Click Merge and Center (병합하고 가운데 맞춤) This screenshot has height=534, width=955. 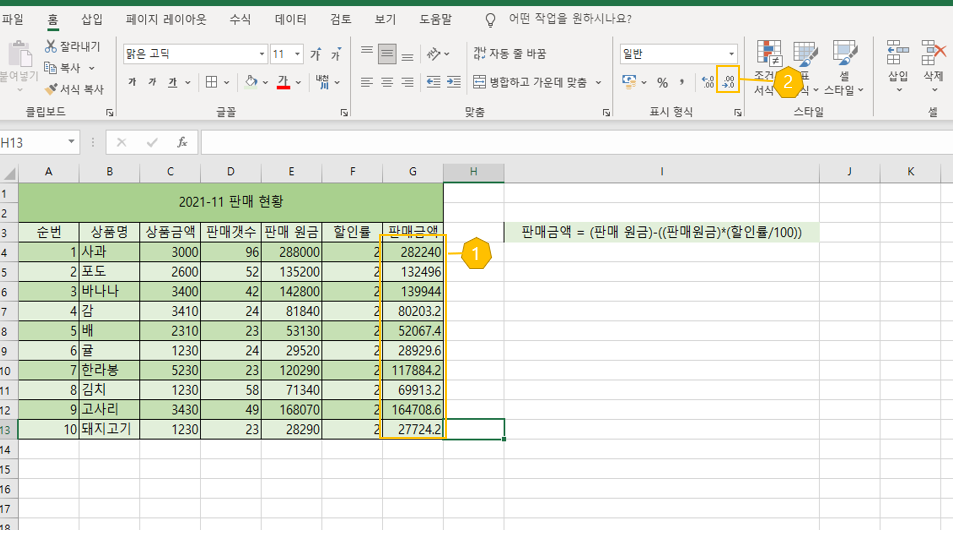[530, 82]
